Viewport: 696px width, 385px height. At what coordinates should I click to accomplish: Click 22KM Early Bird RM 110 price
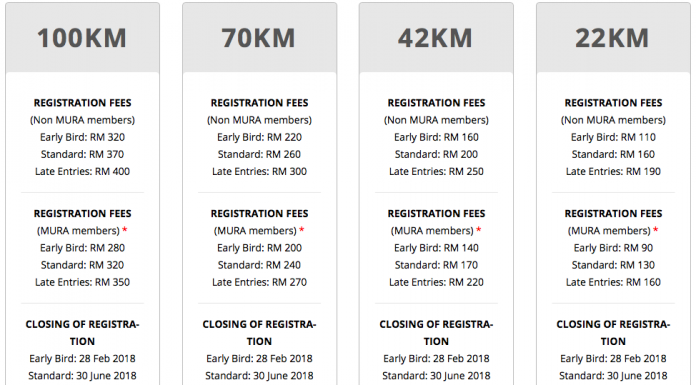point(613,137)
